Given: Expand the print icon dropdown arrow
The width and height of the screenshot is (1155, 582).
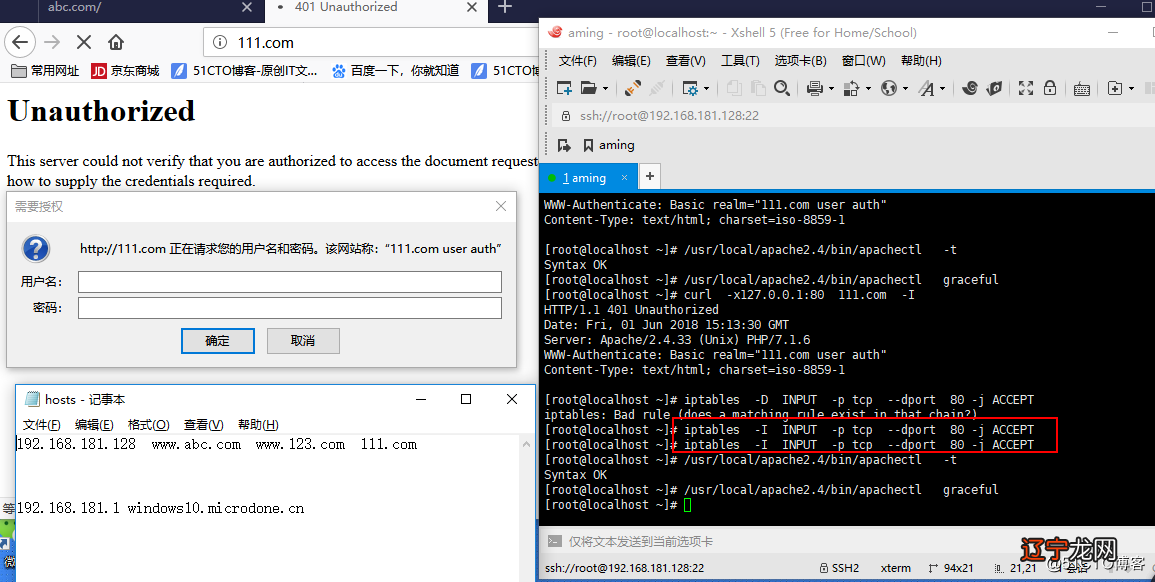Looking at the screenshot, I should pos(829,89).
